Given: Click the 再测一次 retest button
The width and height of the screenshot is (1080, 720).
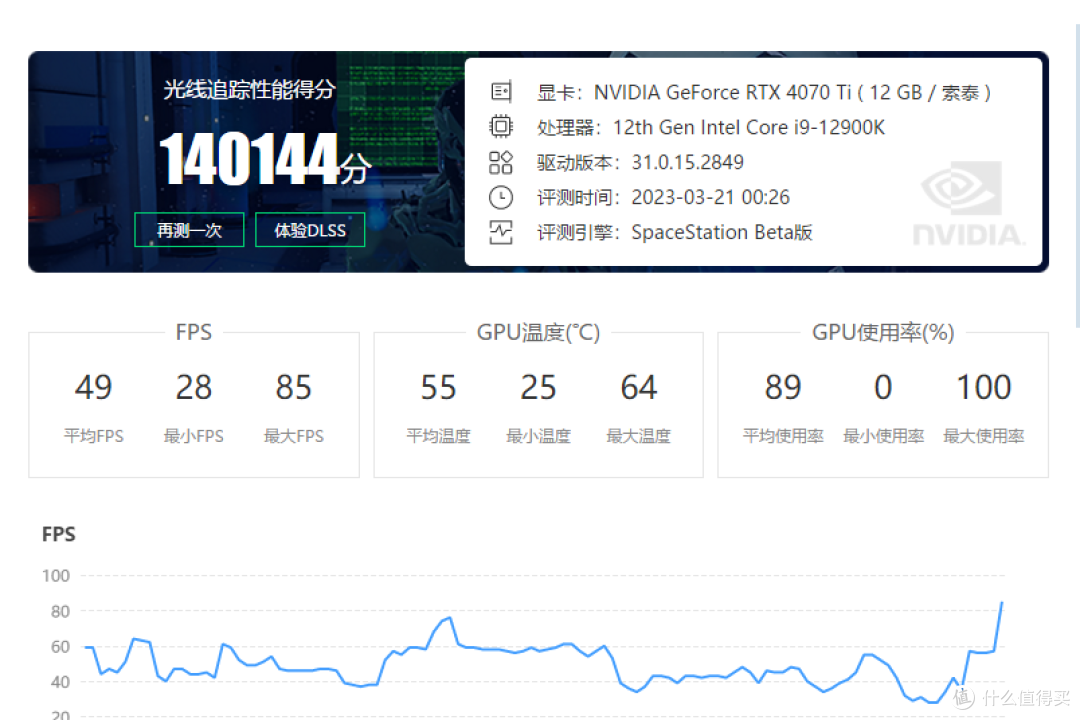Looking at the screenshot, I should 189,230.
